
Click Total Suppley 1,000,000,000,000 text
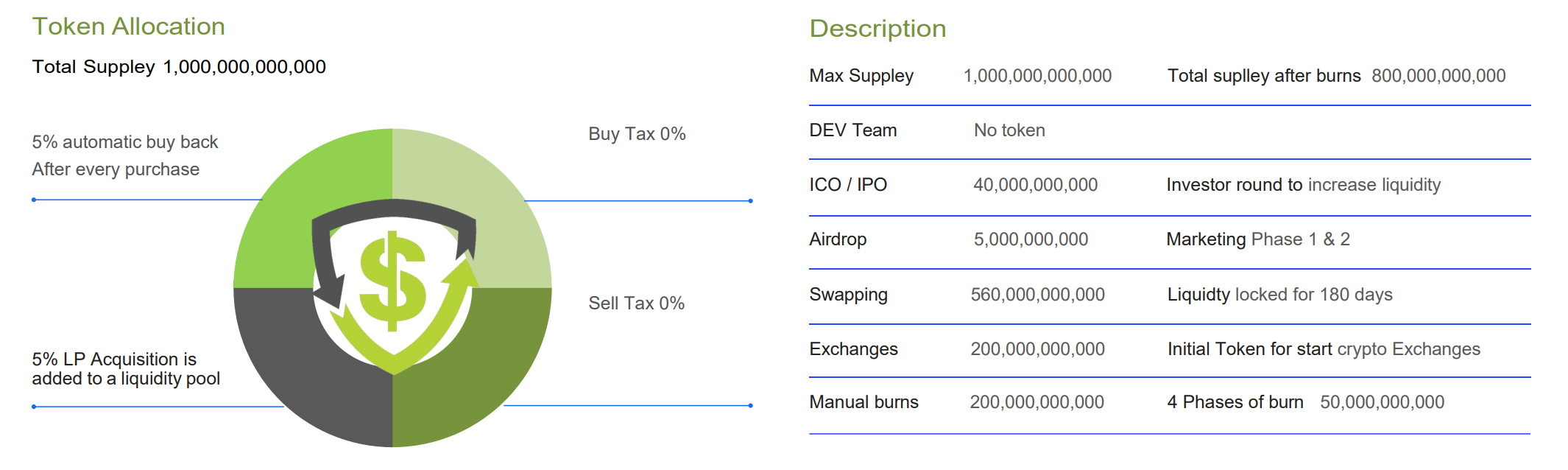179,67
